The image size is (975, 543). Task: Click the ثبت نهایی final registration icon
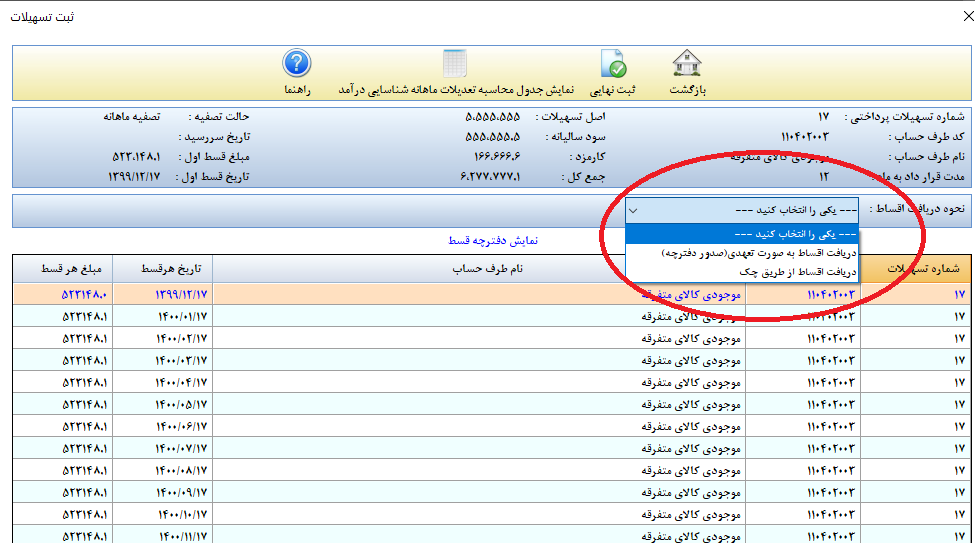pyautogui.click(x=613, y=63)
